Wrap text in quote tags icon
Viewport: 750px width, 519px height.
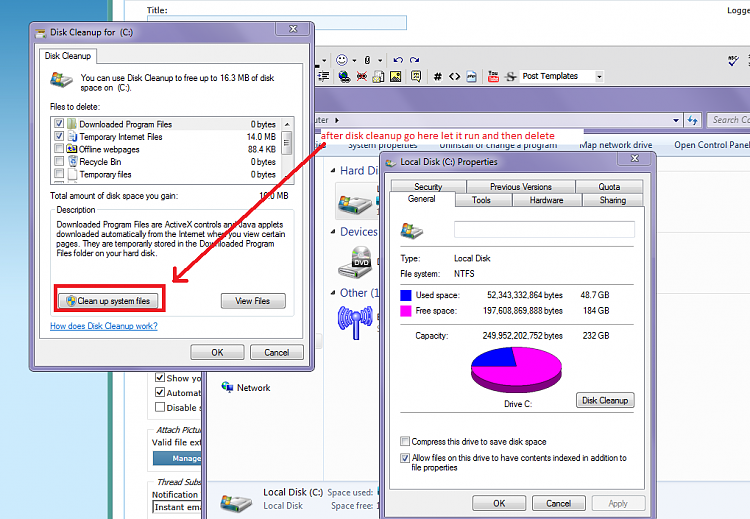(x=416, y=76)
